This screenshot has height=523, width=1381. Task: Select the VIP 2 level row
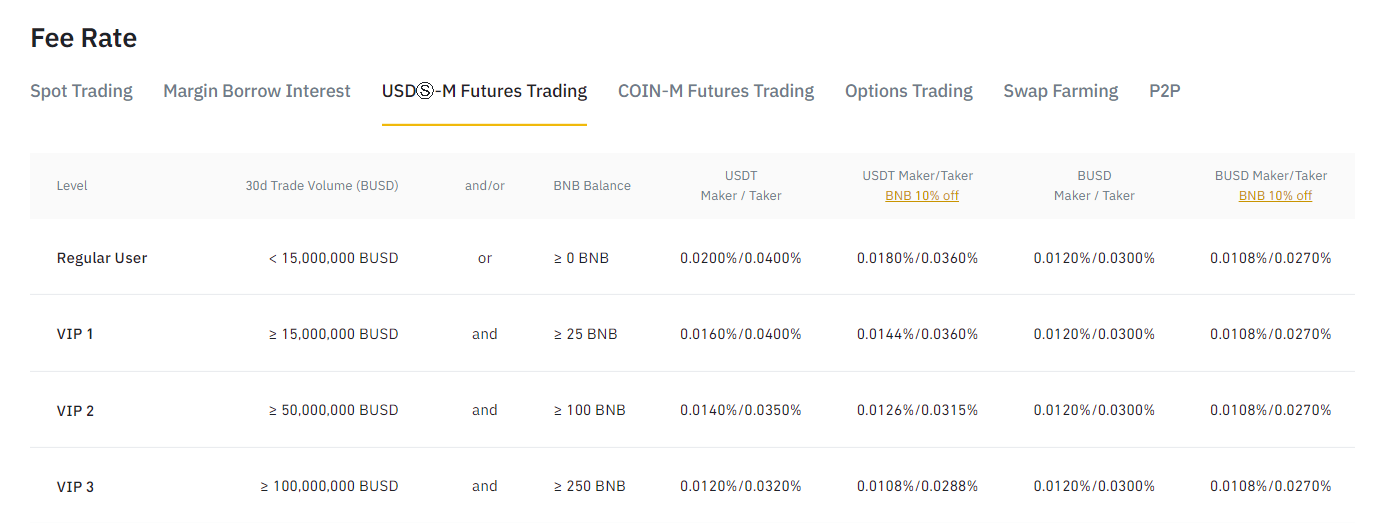[x=692, y=410]
